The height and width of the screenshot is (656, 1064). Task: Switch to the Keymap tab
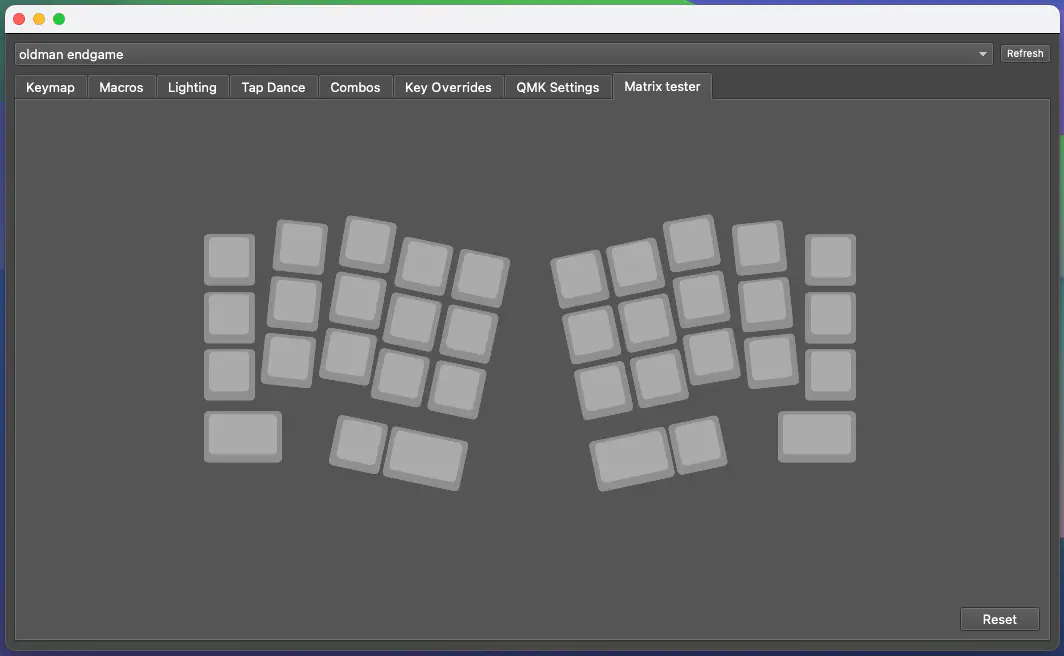50,87
